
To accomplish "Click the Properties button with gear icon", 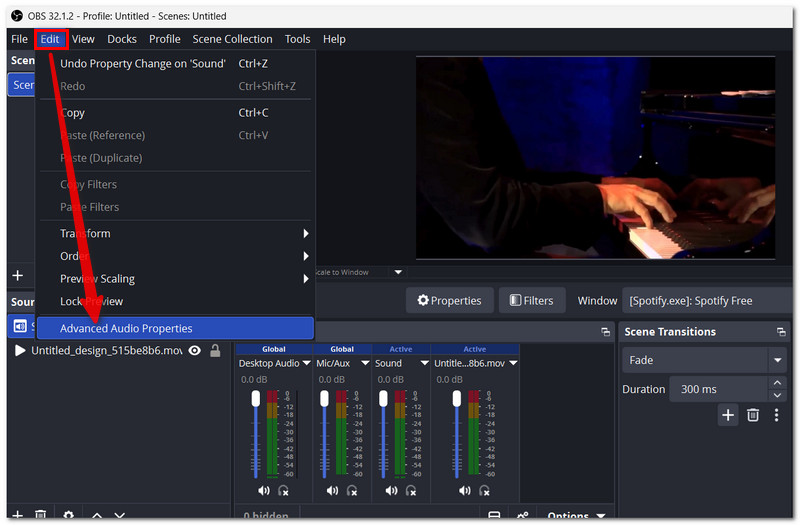I will tap(449, 301).
